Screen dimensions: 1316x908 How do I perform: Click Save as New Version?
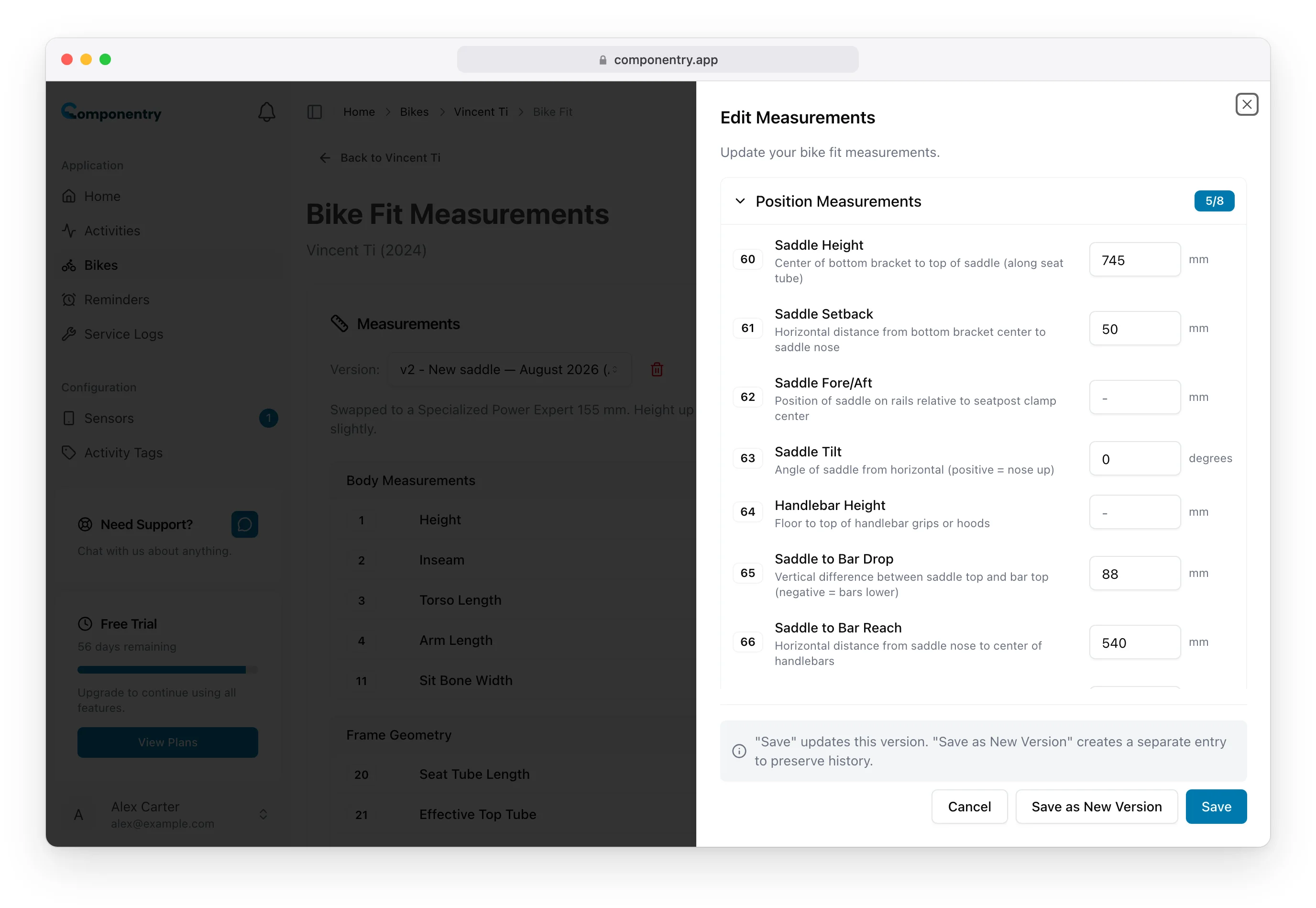coord(1096,806)
